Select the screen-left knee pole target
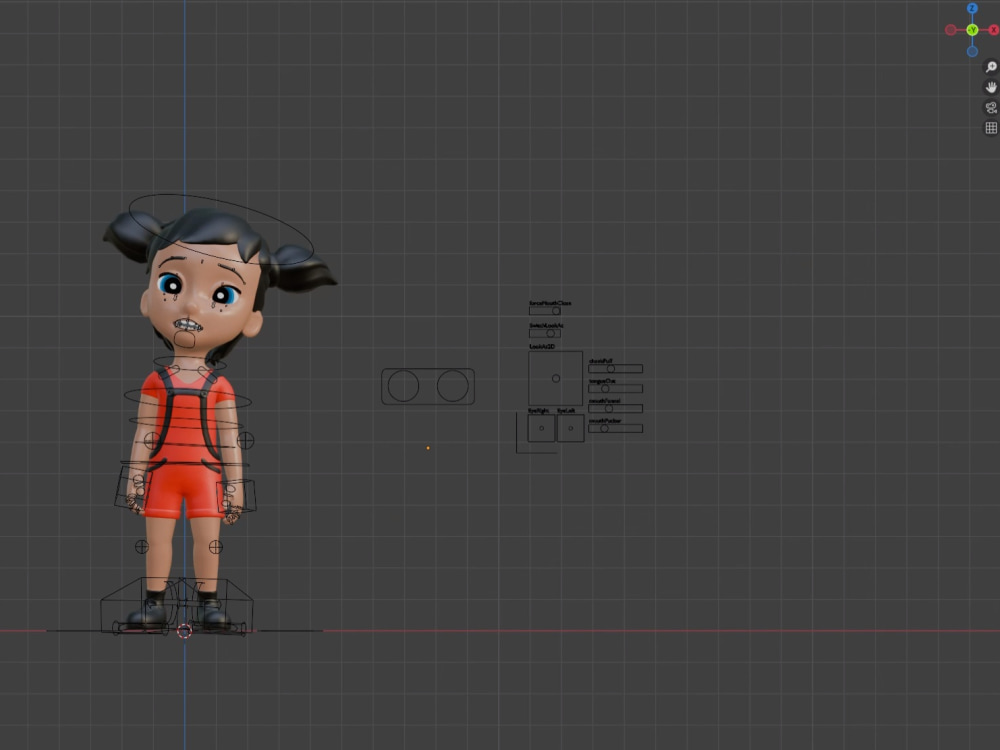This screenshot has height=750, width=1000. click(x=142, y=547)
